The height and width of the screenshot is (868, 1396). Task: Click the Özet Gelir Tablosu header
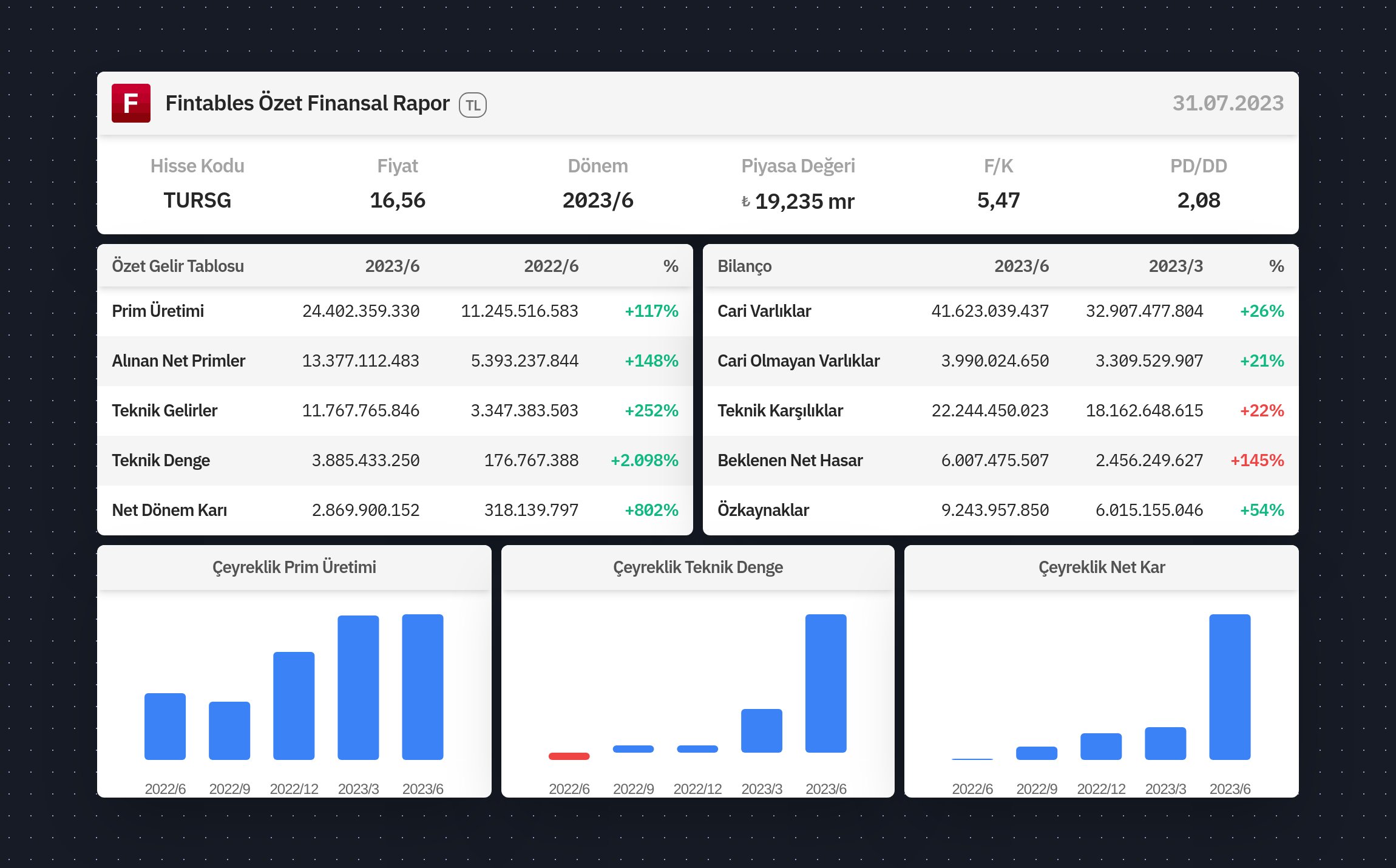(178, 266)
